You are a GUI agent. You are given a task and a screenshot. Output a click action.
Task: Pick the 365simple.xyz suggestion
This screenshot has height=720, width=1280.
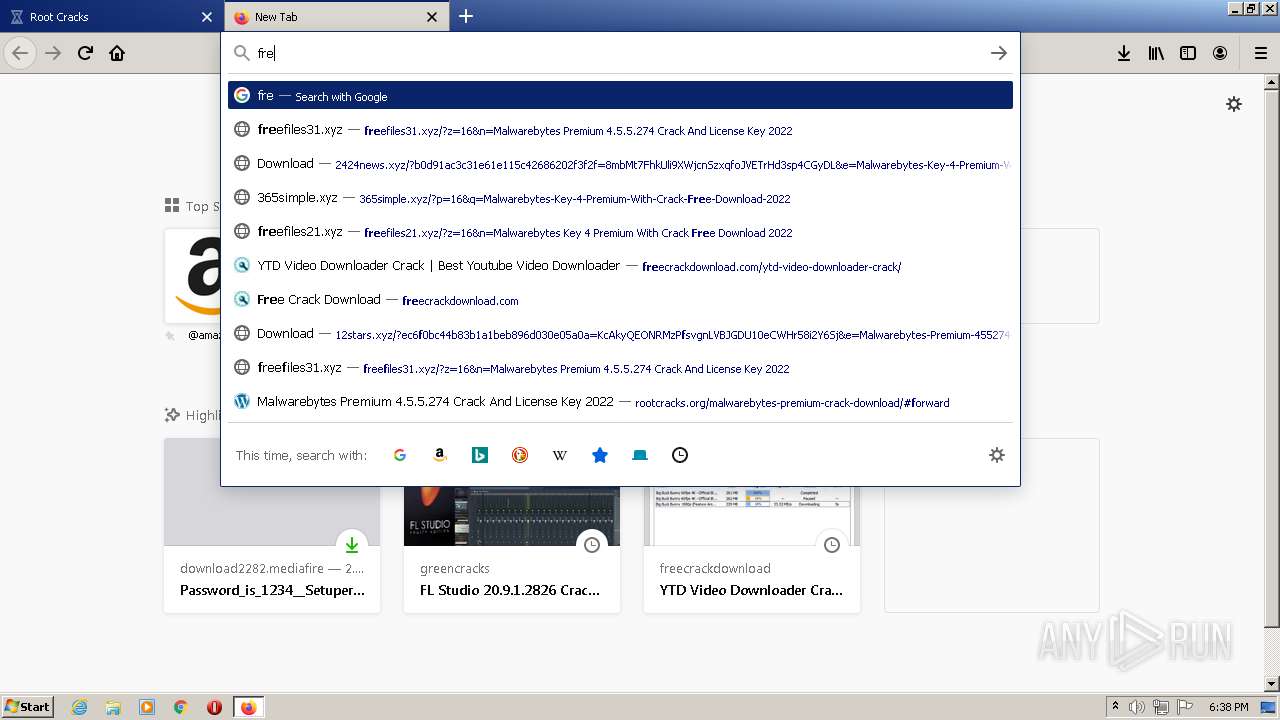point(620,197)
